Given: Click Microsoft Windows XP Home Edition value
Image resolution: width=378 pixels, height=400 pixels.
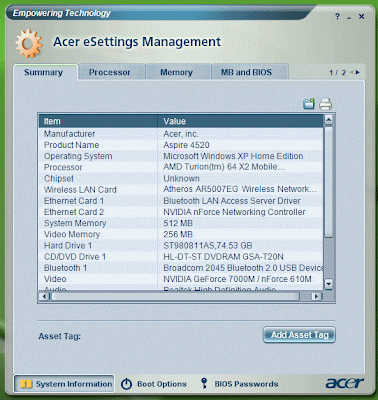Looking at the screenshot, I should pyautogui.click(x=233, y=156).
